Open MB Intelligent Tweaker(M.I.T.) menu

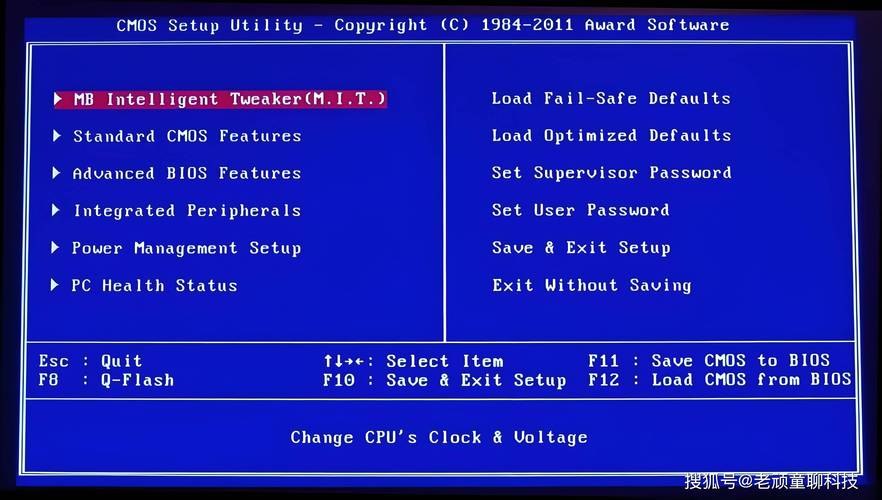point(229,99)
